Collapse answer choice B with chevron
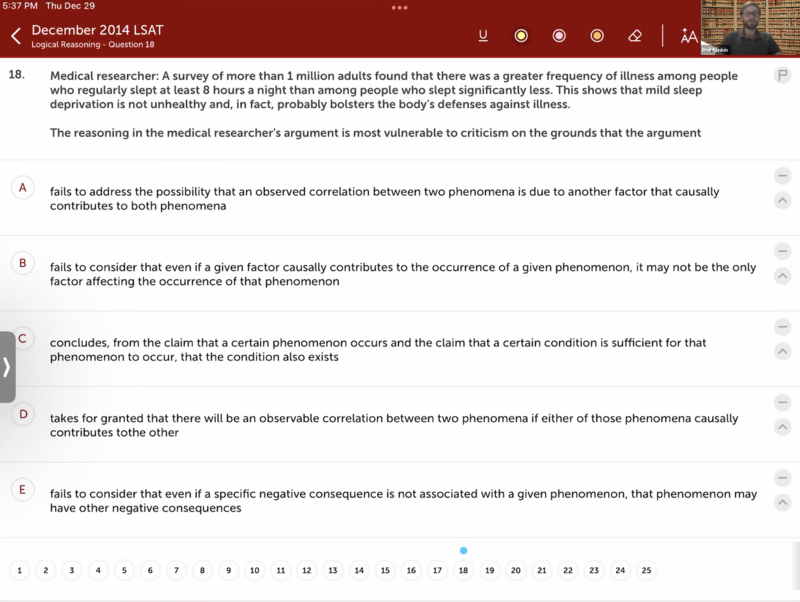 click(x=782, y=276)
